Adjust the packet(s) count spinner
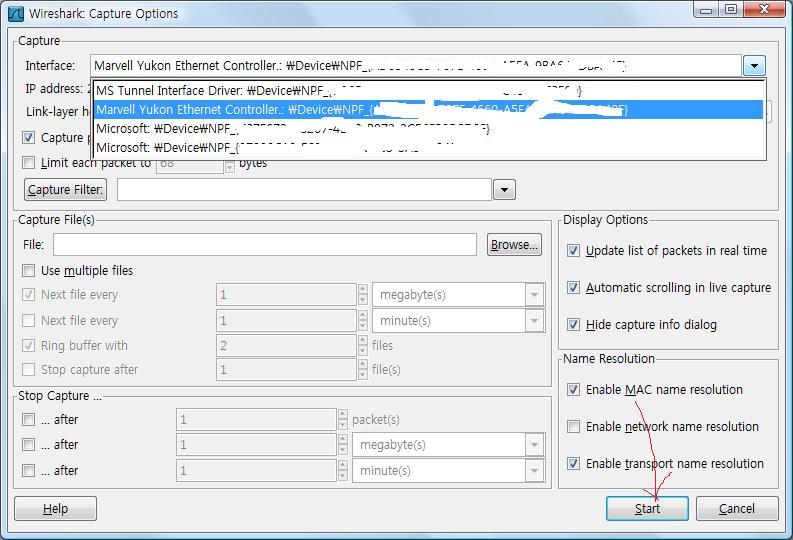Viewport: 793px width, 540px height. pyautogui.click(x=343, y=420)
